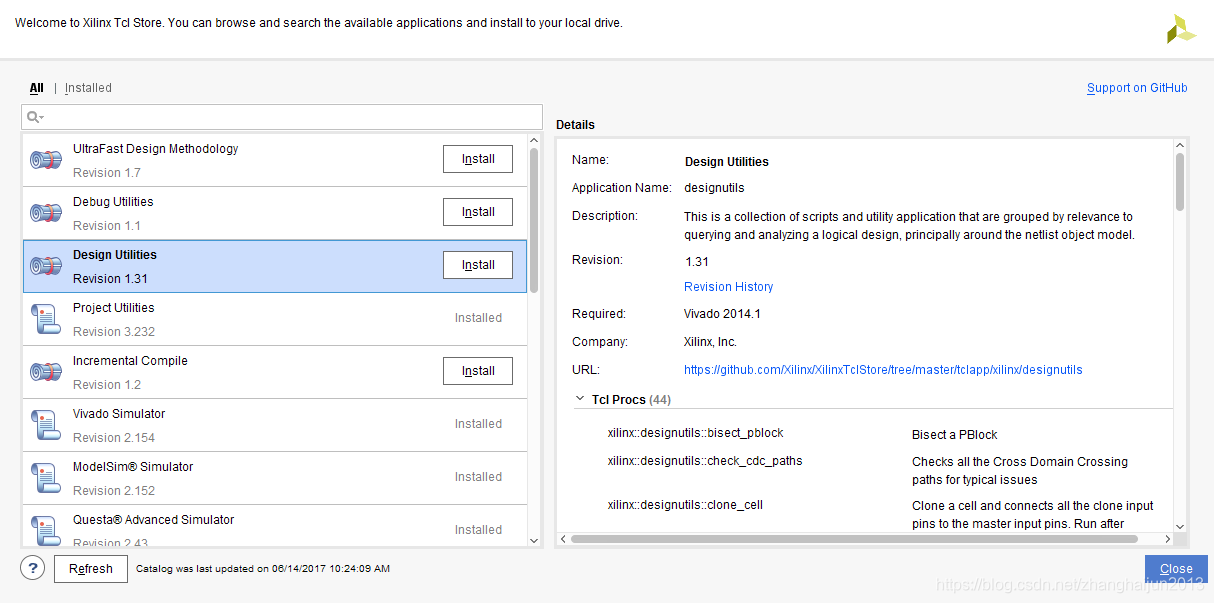Open Support on GitHub link
This screenshot has height=603, width=1214.
point(1137,88)
